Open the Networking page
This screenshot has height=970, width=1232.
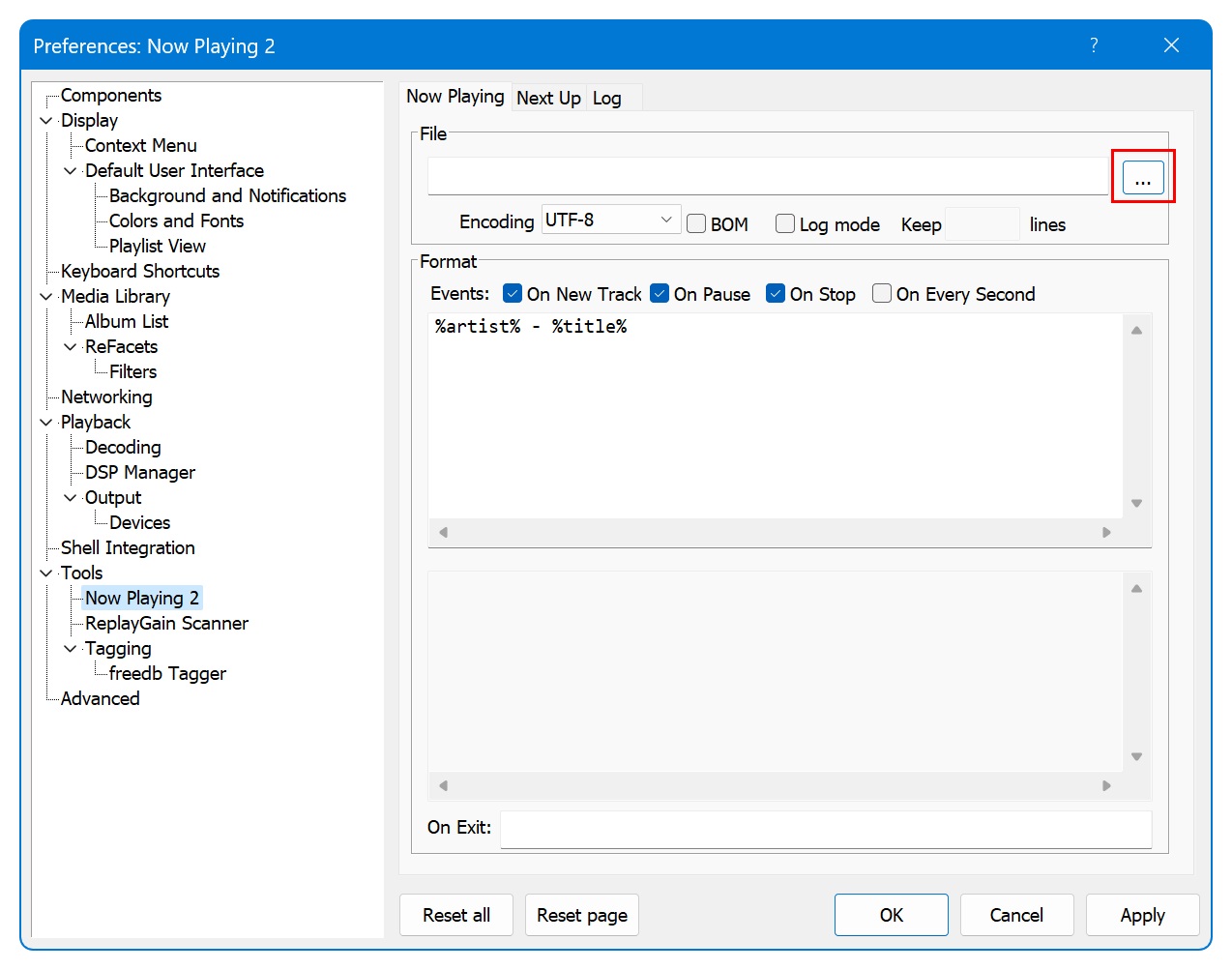coord(106,397)
